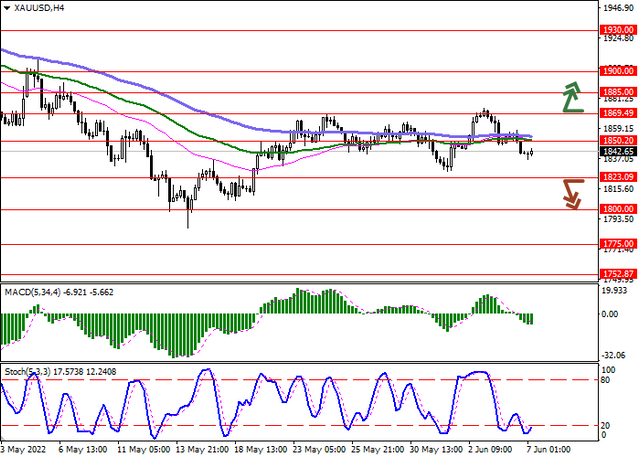Select the 1885.00 price level label

tap(618, 92)
